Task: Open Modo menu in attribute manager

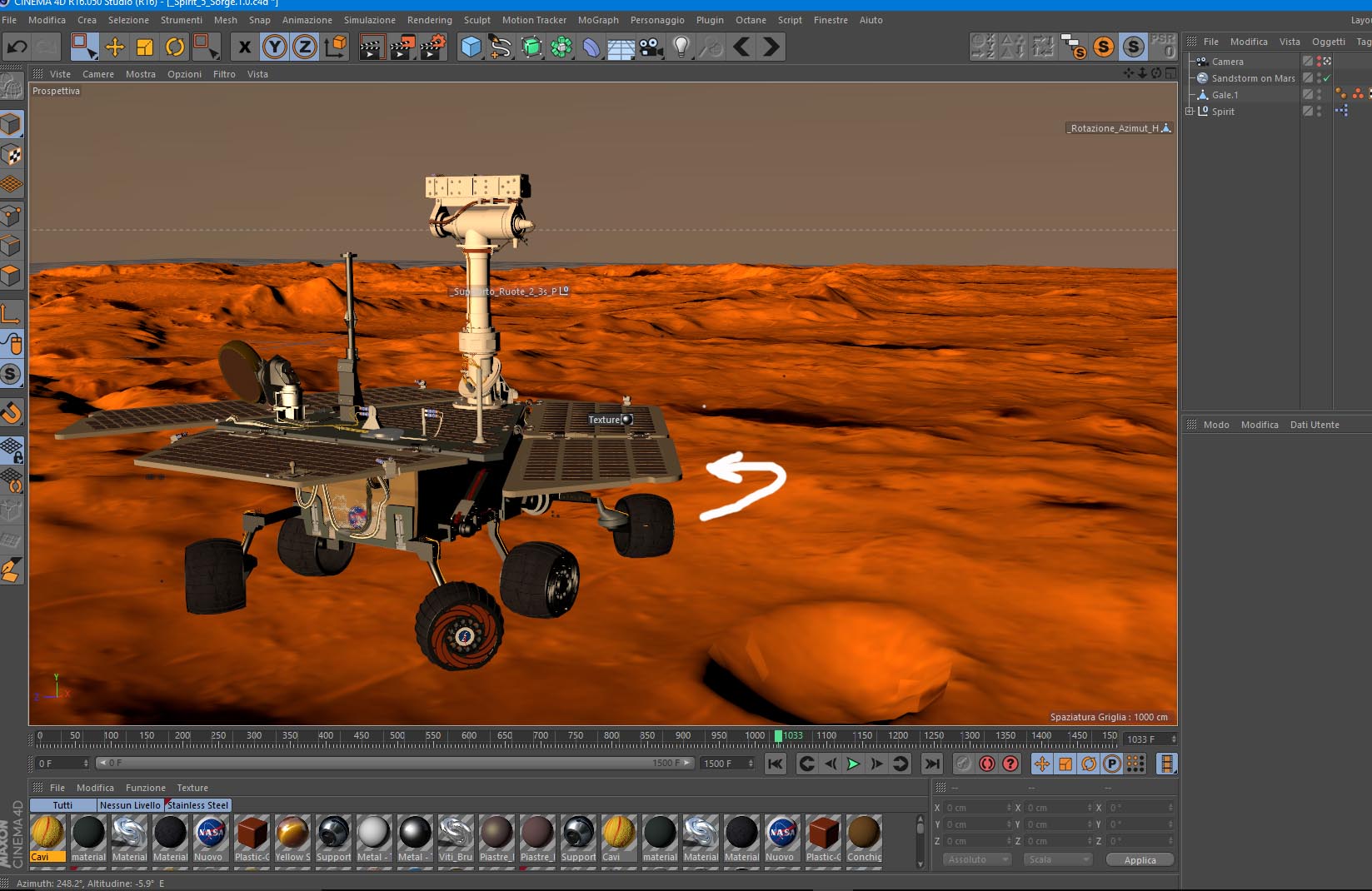Action: 1216,425
